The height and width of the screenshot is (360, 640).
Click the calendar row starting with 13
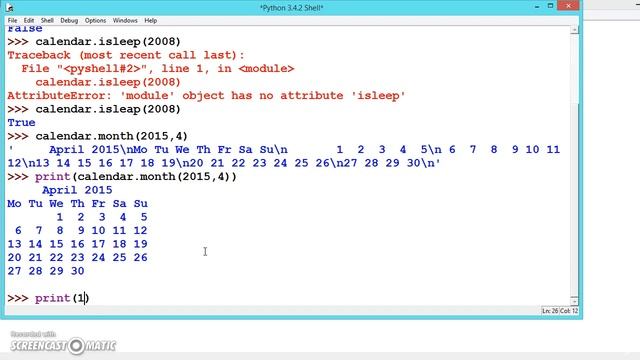coord(78,244)
